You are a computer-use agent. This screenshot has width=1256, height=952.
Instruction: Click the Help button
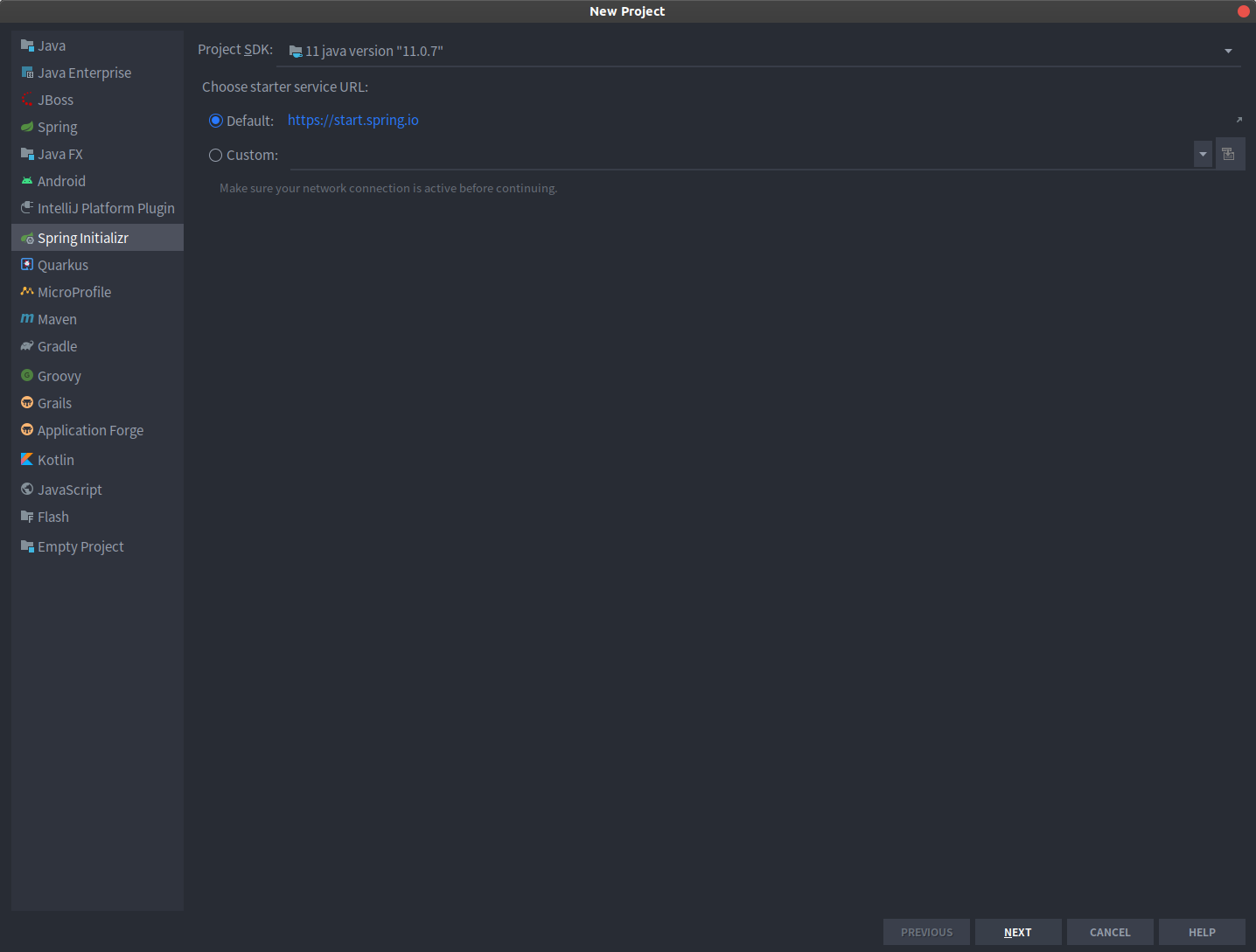coord(1202,932)
